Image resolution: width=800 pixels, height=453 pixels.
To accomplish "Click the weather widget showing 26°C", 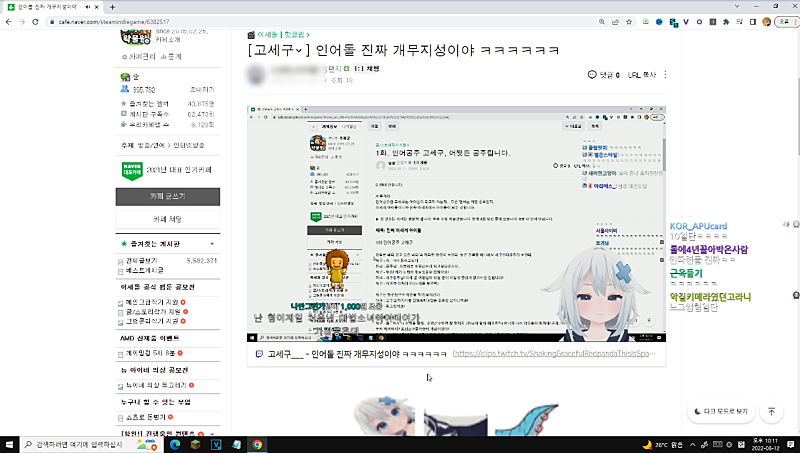I will tap(663, 444).
